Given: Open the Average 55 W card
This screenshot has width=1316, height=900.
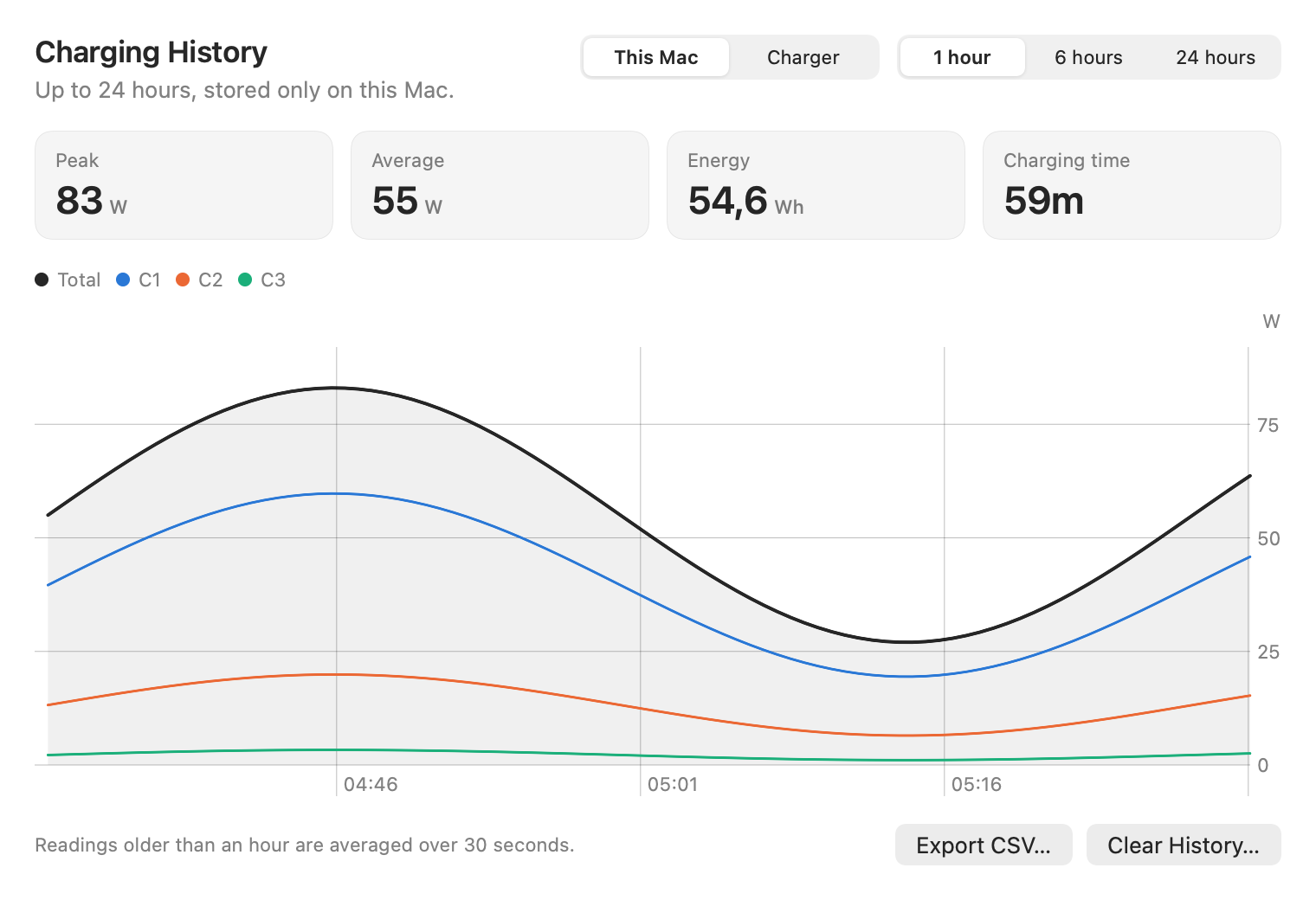Looking at the screenshot, I should [500, 185].
